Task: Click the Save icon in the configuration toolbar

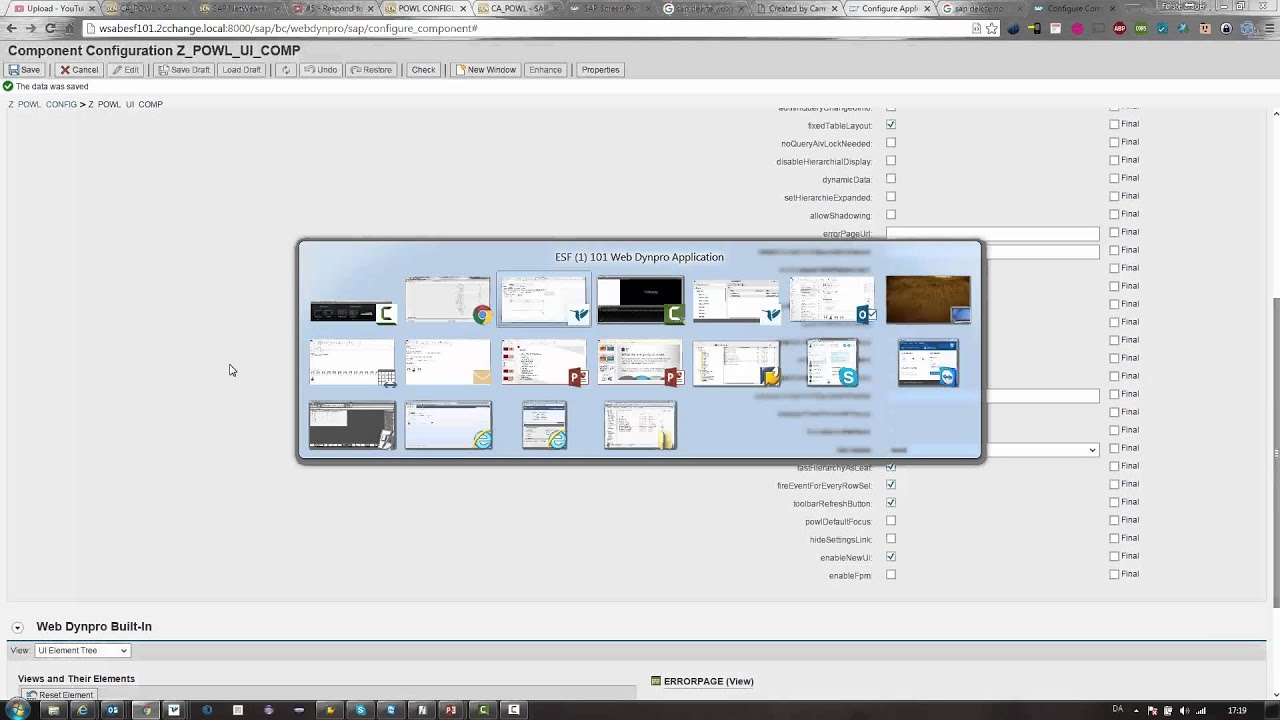Action: click(x=25, y=70)
